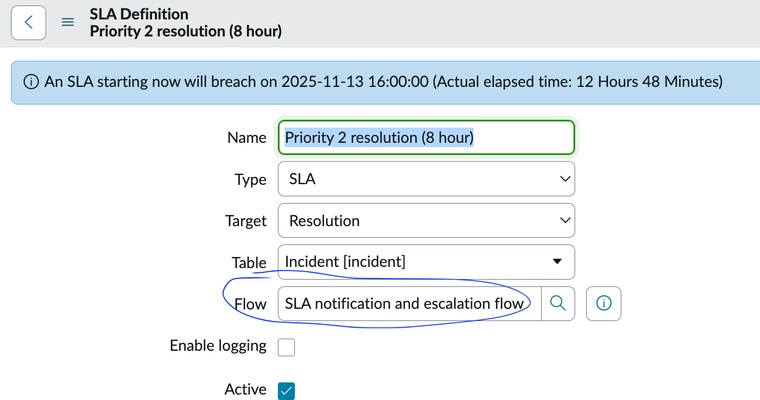Viewport: 760px width, 400px height.
Task: Open the Type dropdown showing SLA
Action: [426, 179]
